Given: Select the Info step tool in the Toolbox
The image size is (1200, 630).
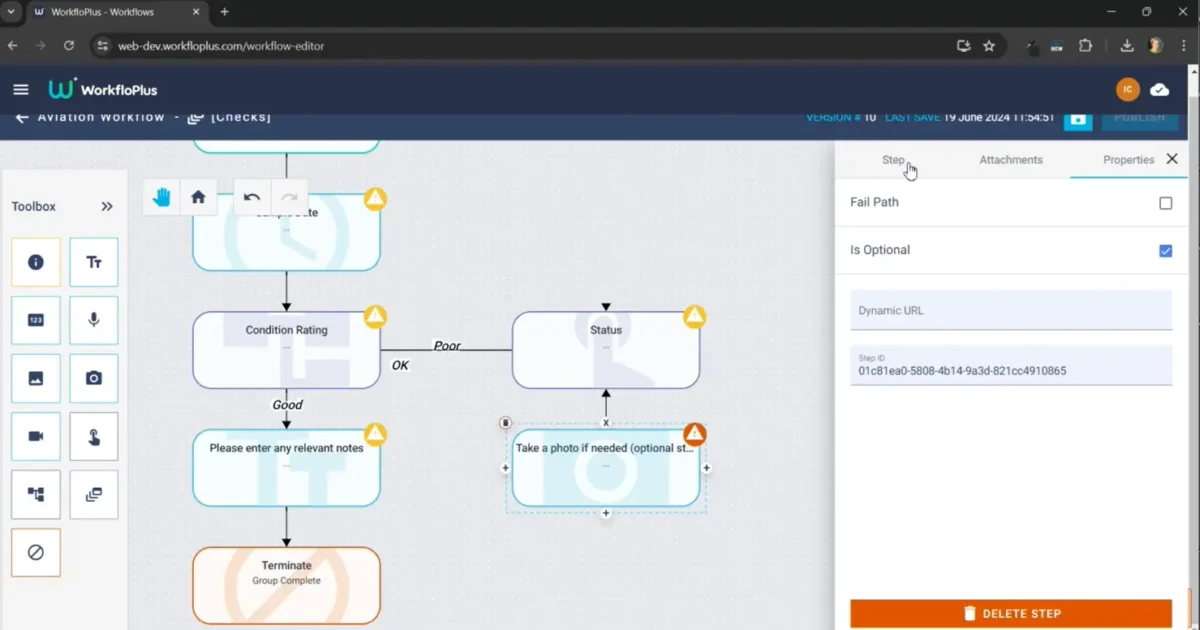Looking at the screenshot, I should [36, 262].
